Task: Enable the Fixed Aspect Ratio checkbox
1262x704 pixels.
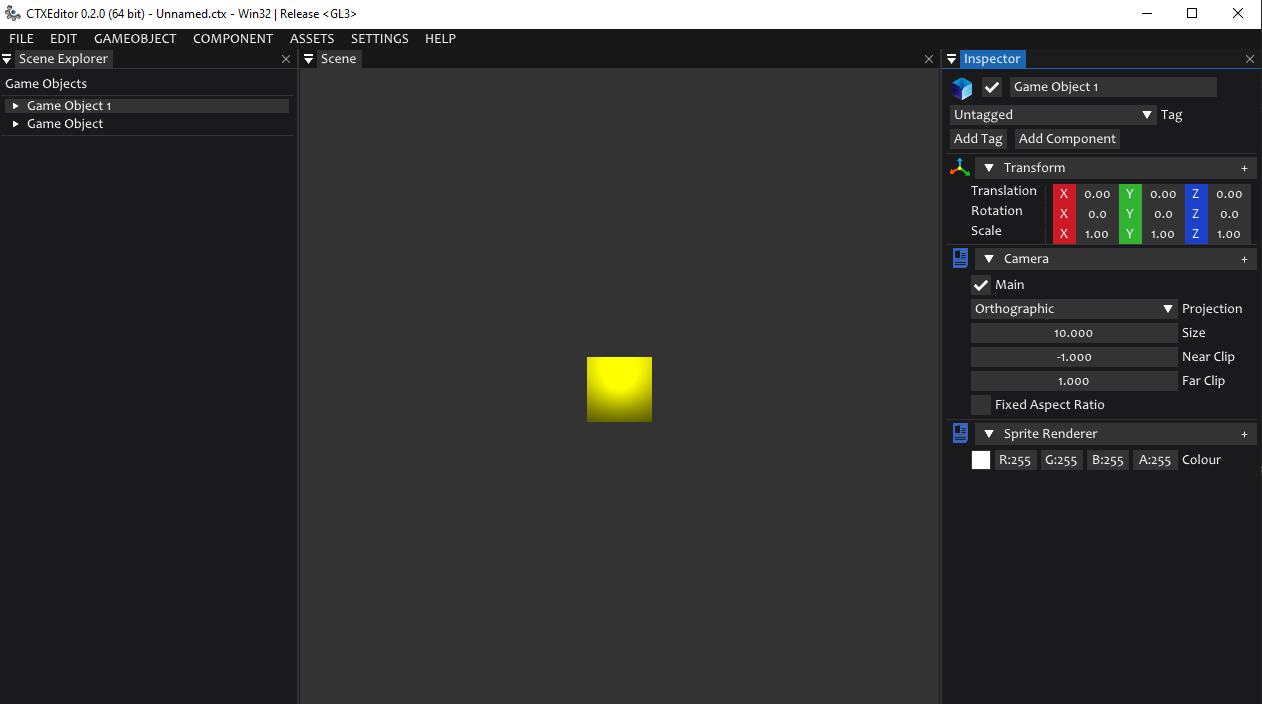Action: coord(981,405)
